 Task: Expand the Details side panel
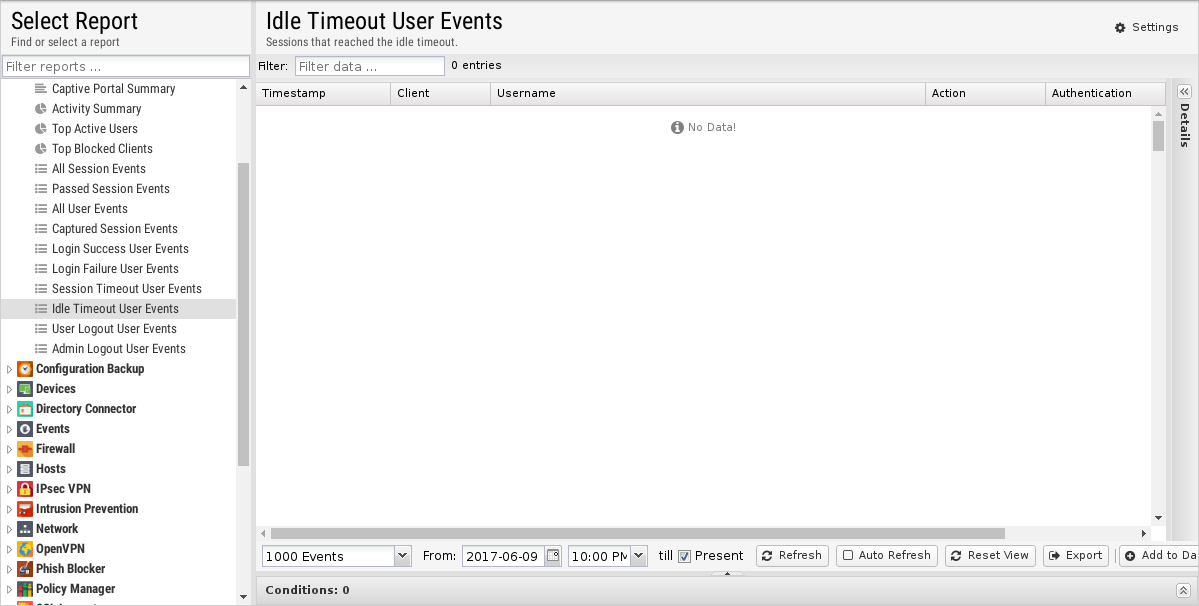click(x=1184, y=91)
